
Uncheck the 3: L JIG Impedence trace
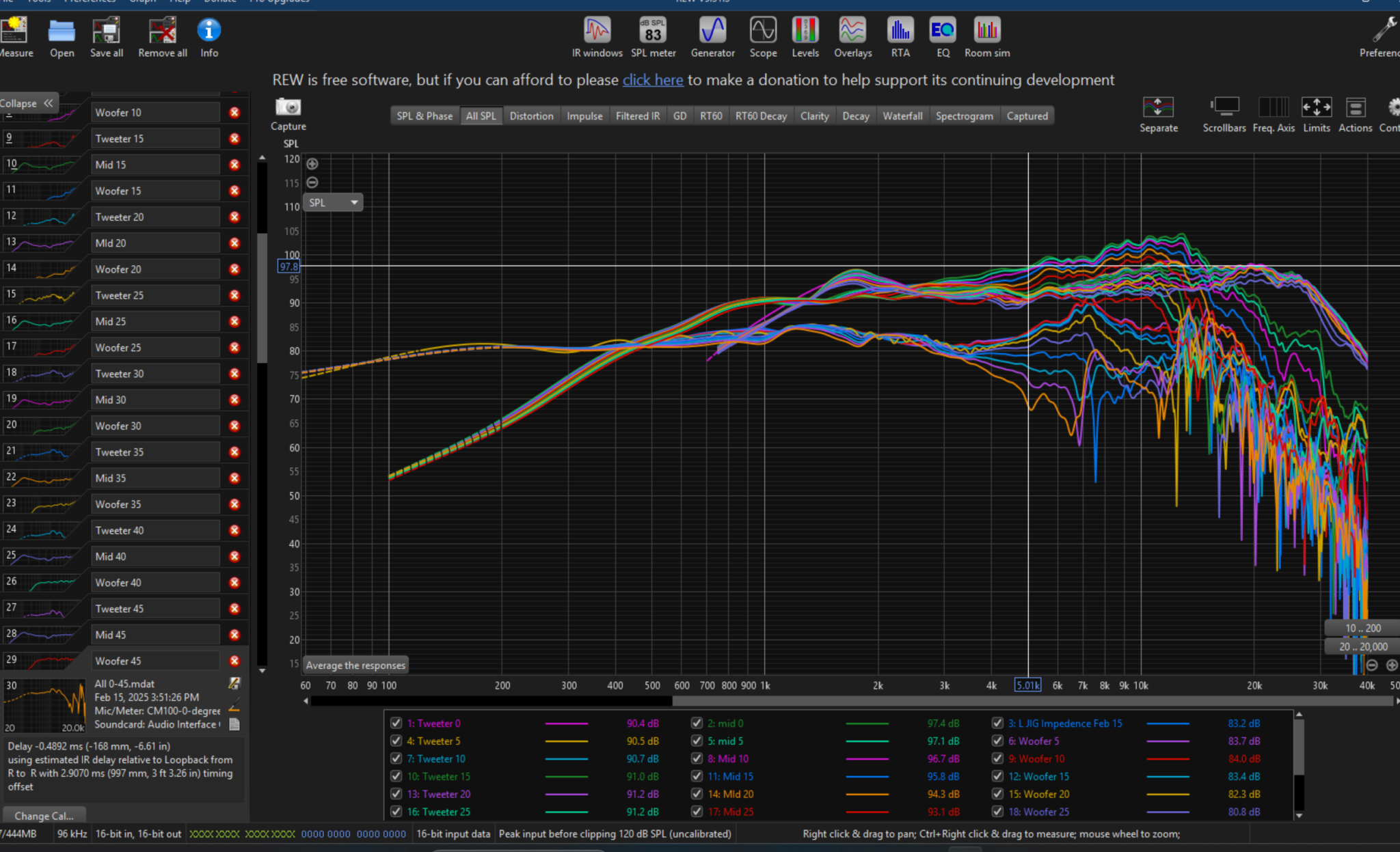(x=997, y=723)
